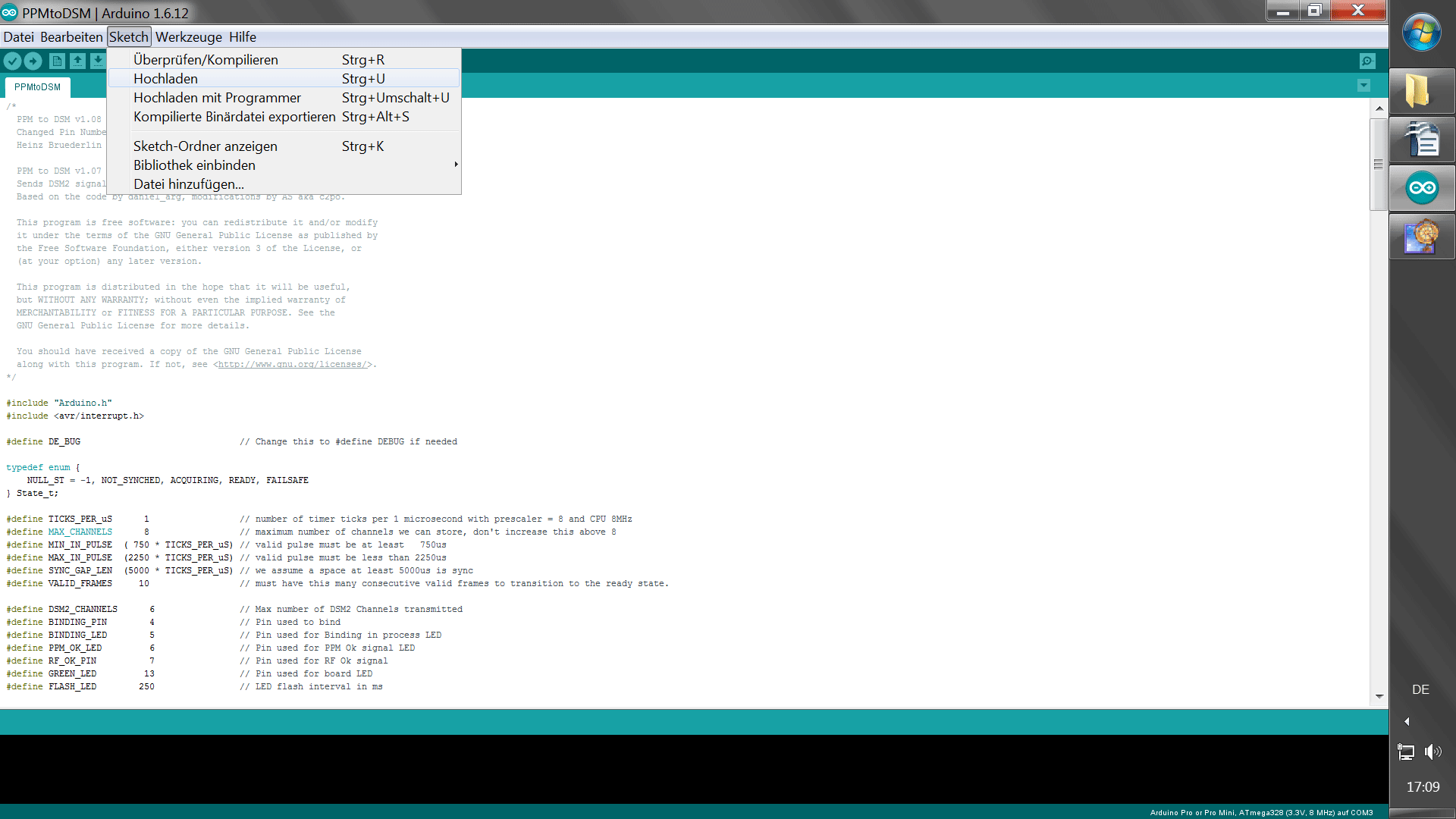
Task: Expand the Bibliothek einbinden submenu
Action: click(x=284, y=165)
